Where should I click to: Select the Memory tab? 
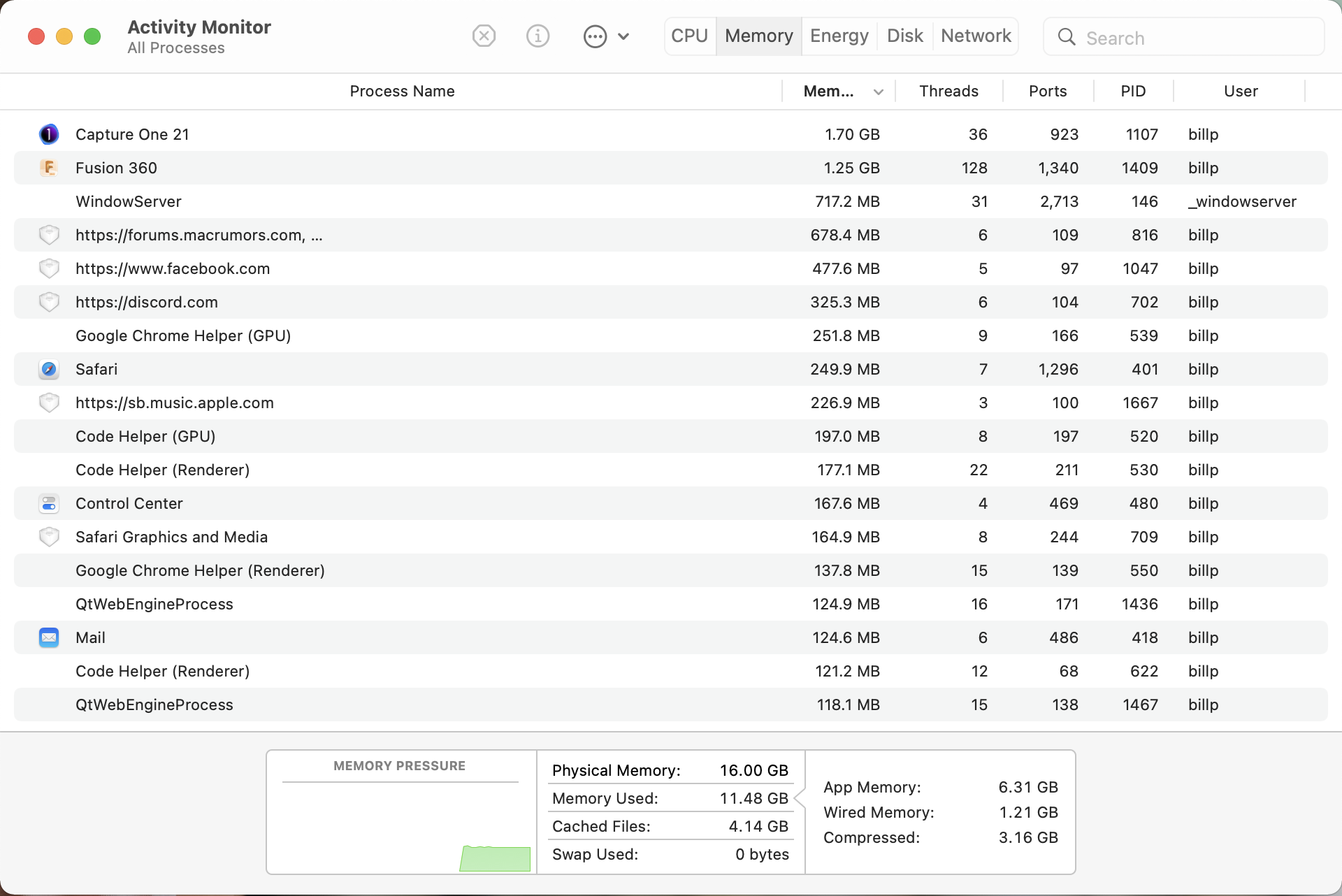pyautogui.click(x=758, y=36)
